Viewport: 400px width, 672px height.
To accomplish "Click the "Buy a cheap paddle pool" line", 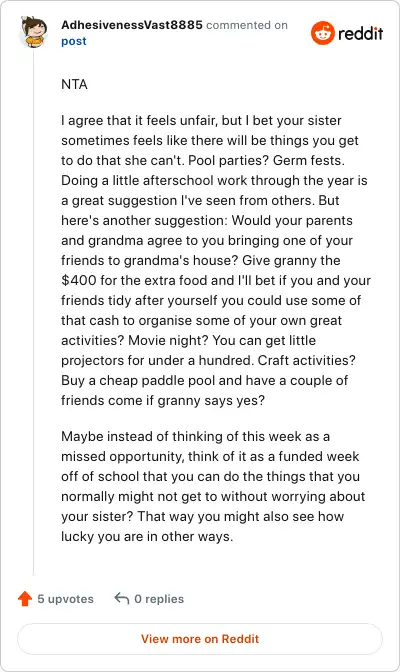I will point(205,381).
